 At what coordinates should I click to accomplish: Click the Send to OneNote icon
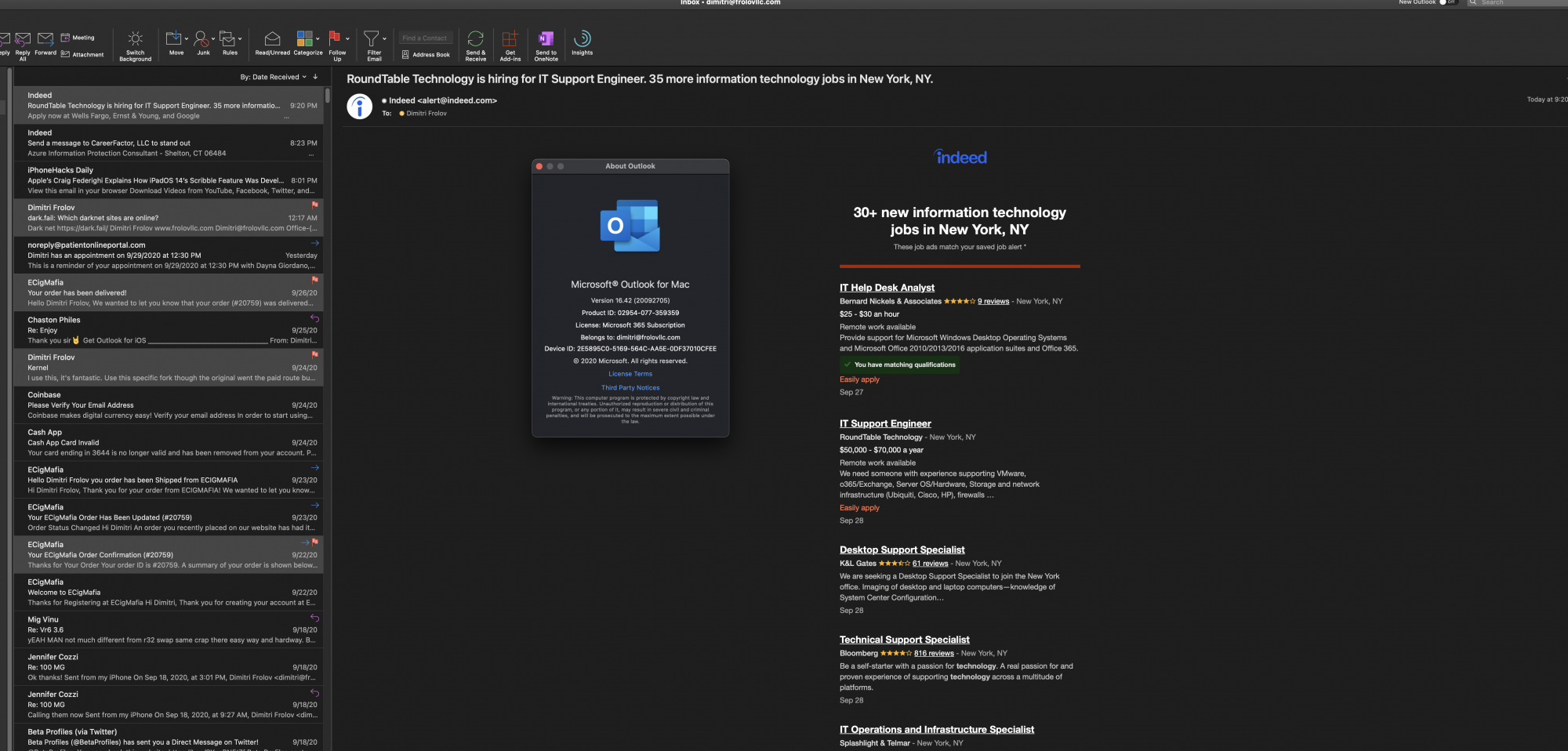tap(546, 38)
